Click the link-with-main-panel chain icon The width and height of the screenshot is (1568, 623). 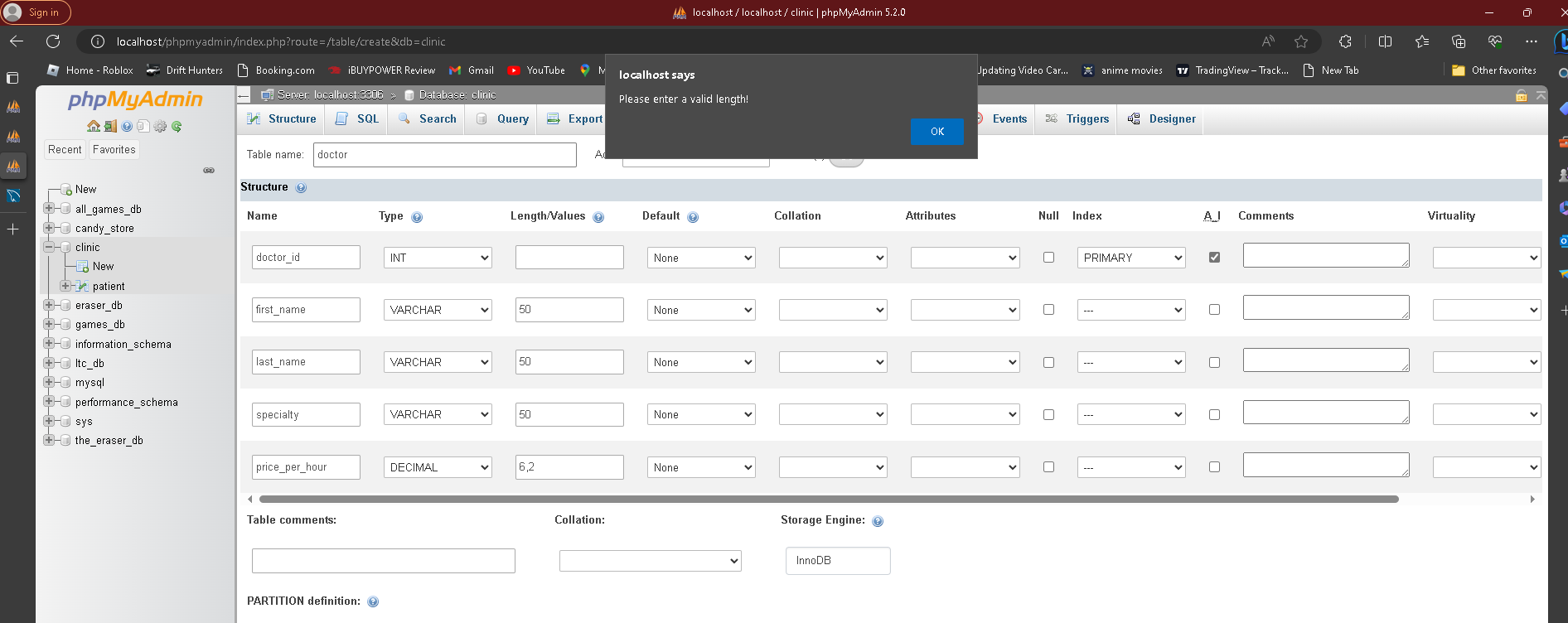click(209, 171)
